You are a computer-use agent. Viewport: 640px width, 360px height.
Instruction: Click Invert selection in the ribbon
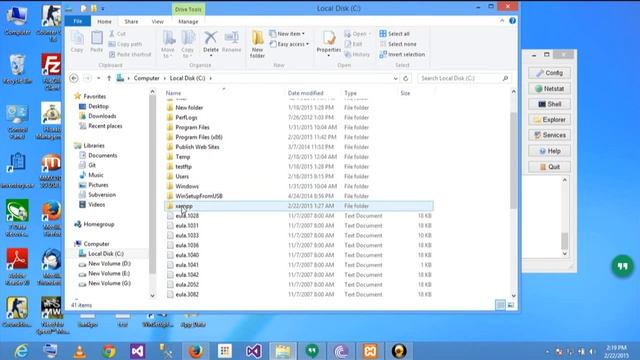(402, 54)
